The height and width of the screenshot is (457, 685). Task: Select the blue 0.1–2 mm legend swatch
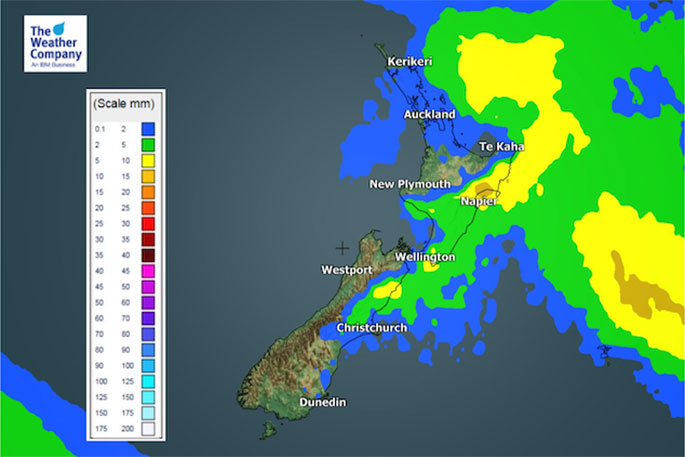pos(147,129)
